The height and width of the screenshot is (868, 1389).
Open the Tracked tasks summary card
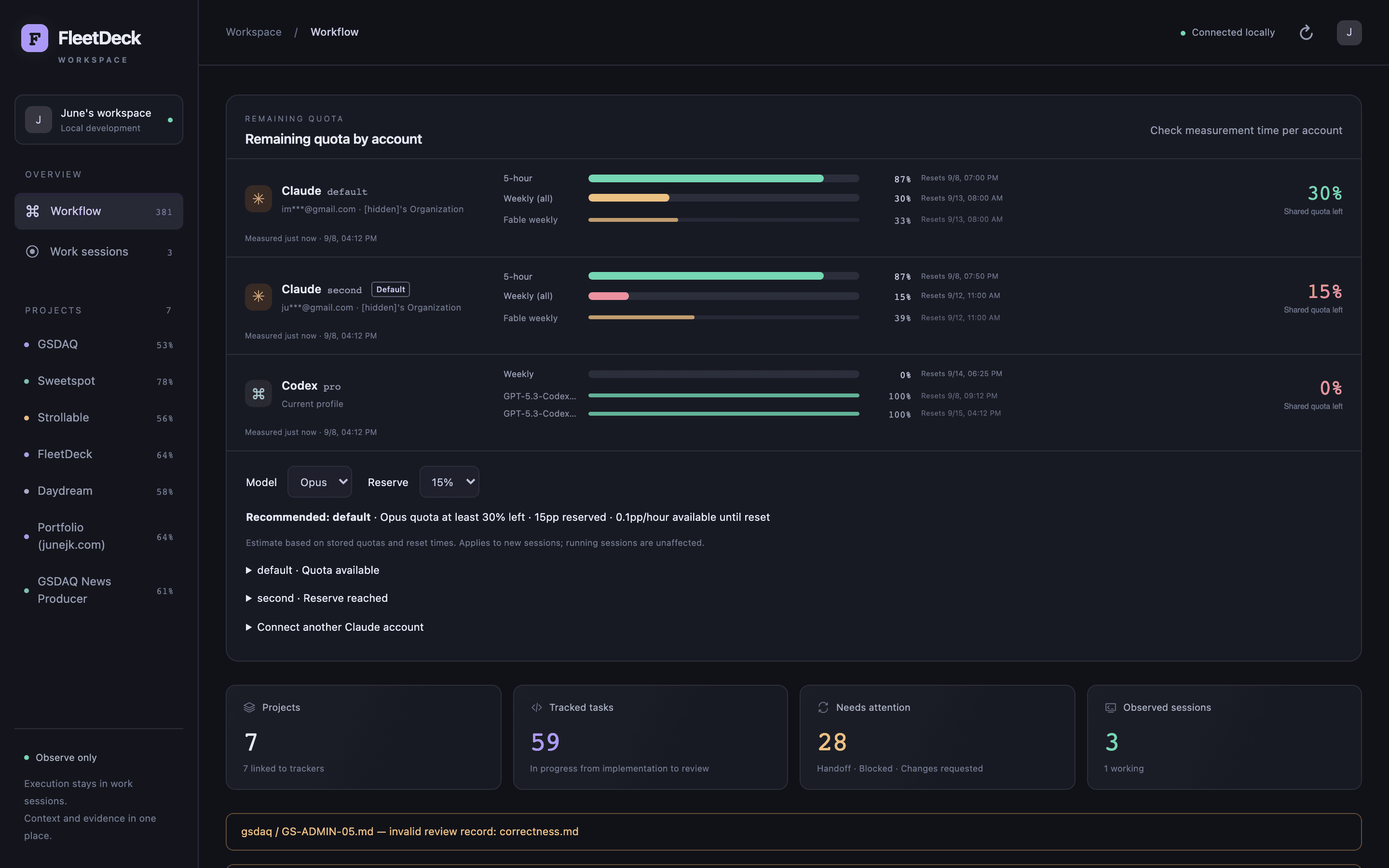click(x=650, y=737)
